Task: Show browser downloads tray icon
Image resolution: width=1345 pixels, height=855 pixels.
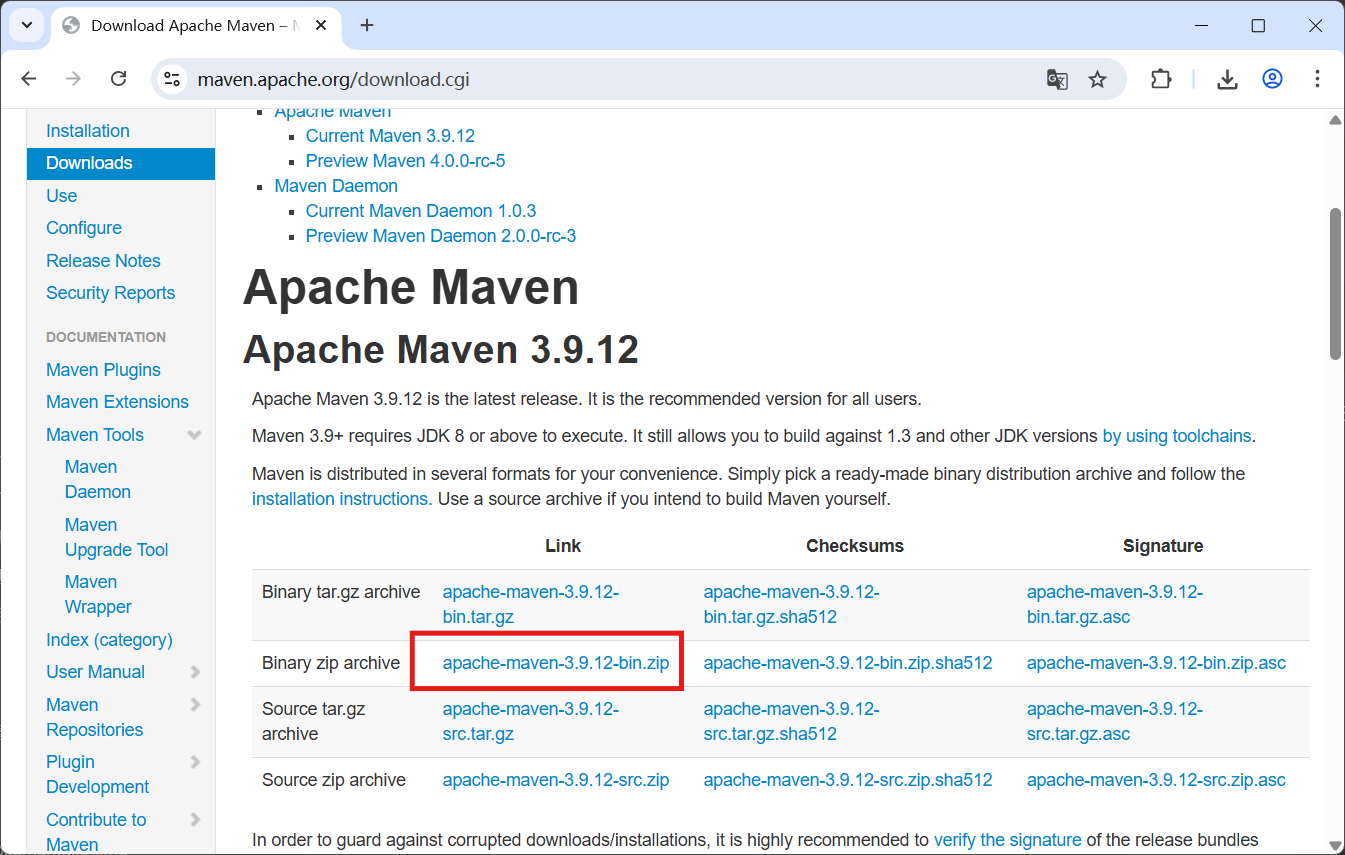Action: [1227, 79]
